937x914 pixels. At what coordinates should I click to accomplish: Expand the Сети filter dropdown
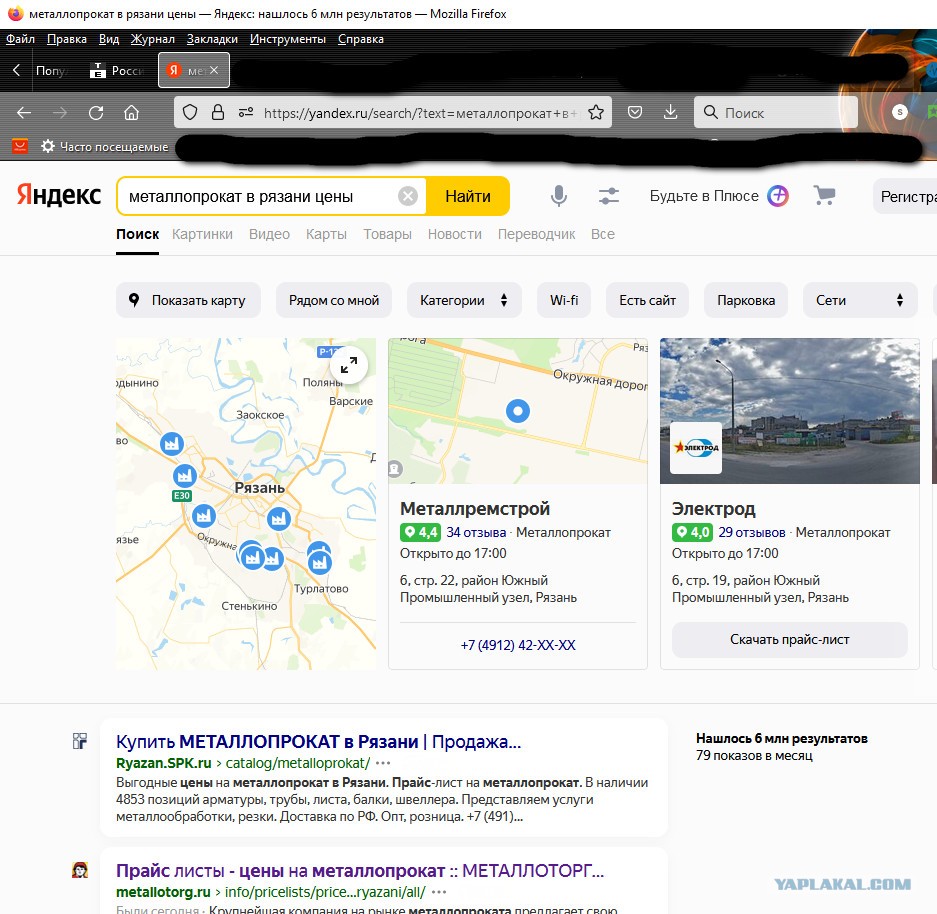(x=860, y=300)
